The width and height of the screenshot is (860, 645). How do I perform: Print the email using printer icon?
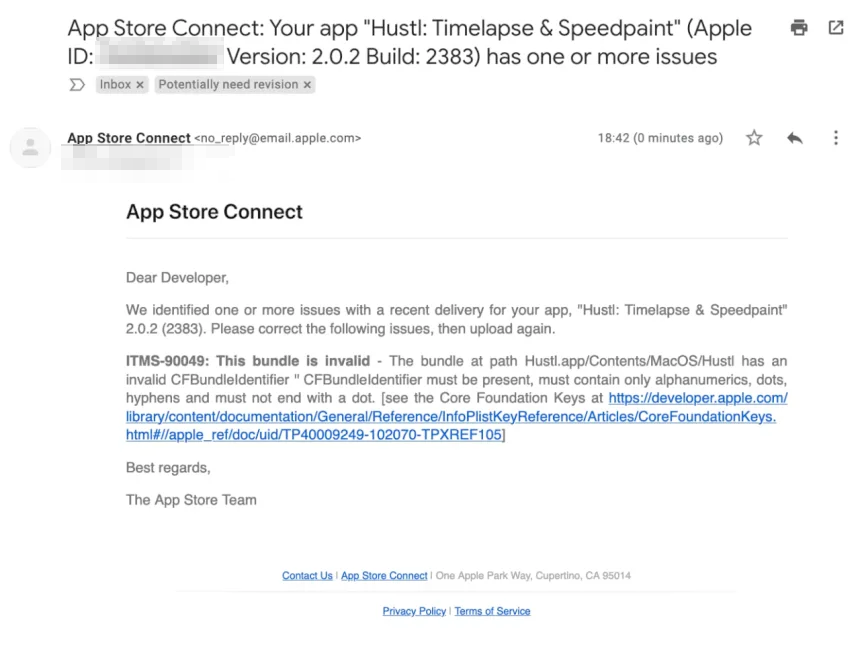pos(799,27)
